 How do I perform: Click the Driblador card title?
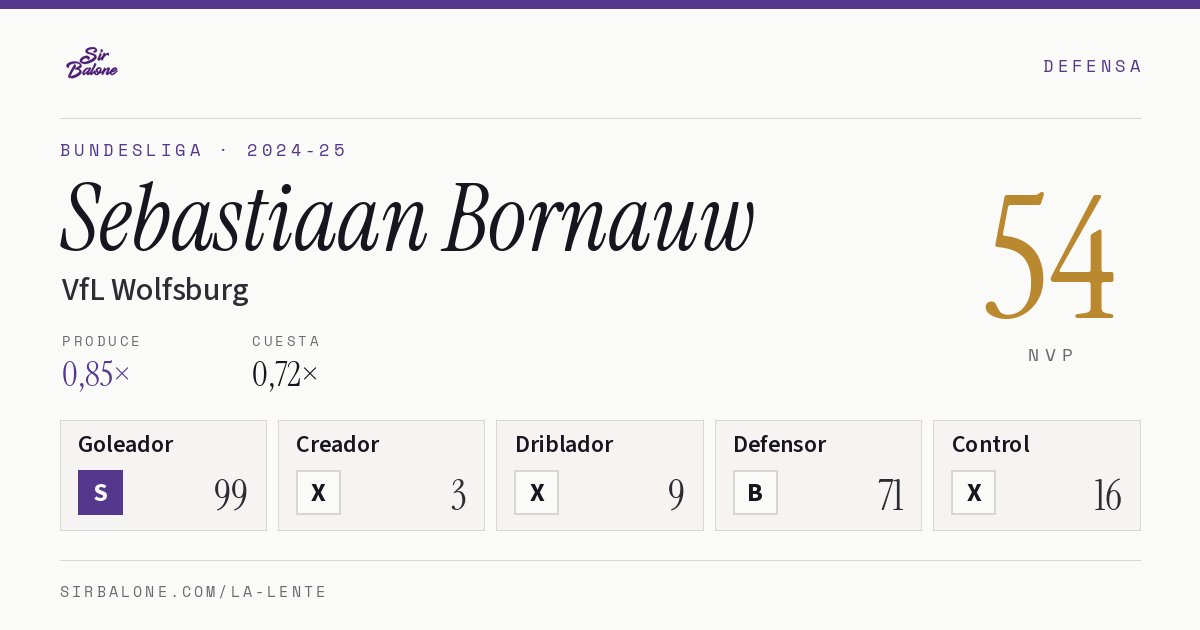coord(564,444)
